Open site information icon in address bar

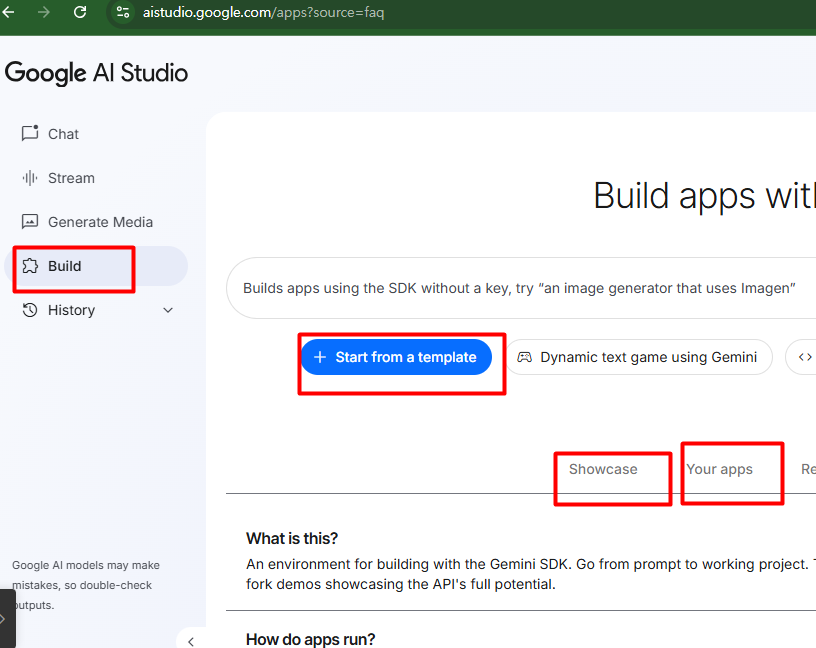123,12
